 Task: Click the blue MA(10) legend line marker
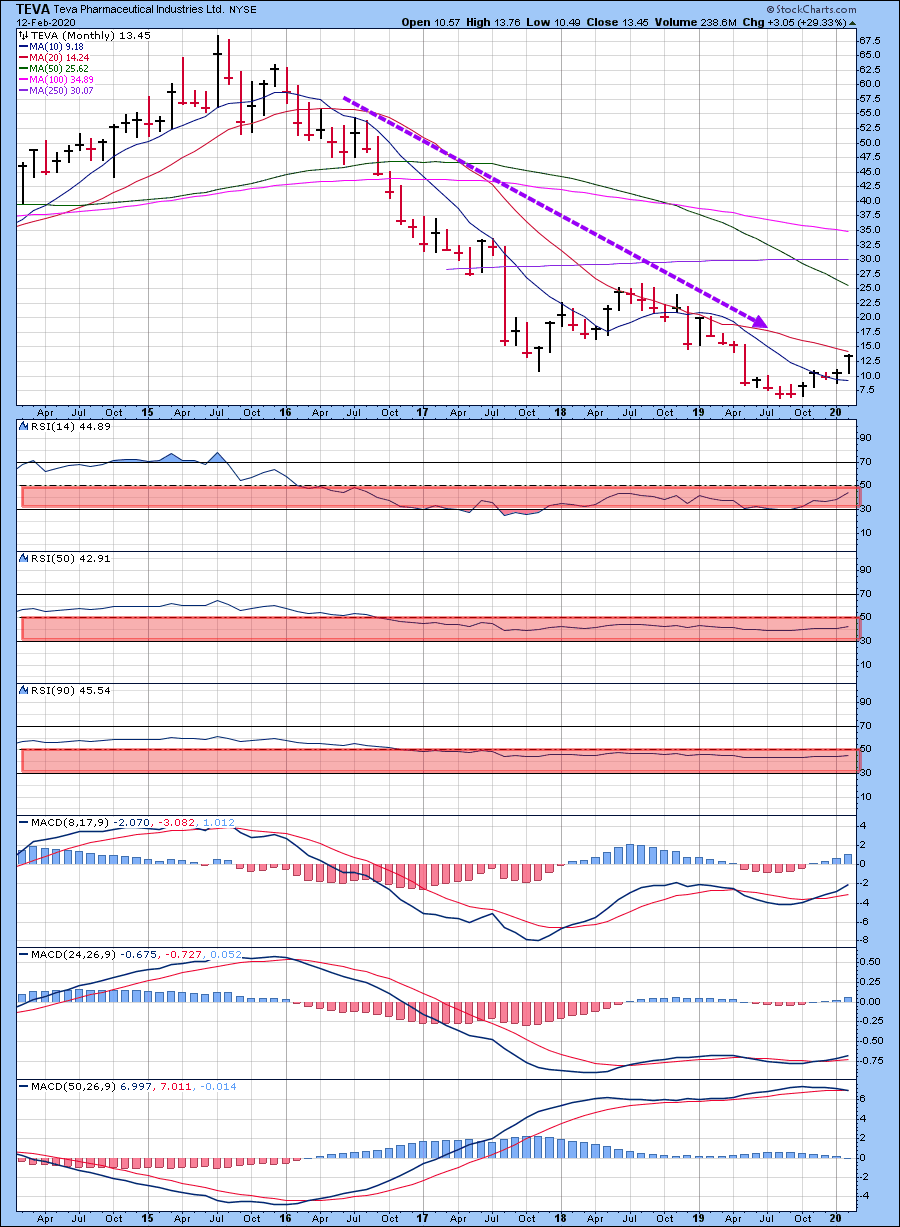[x=22, y=46]
